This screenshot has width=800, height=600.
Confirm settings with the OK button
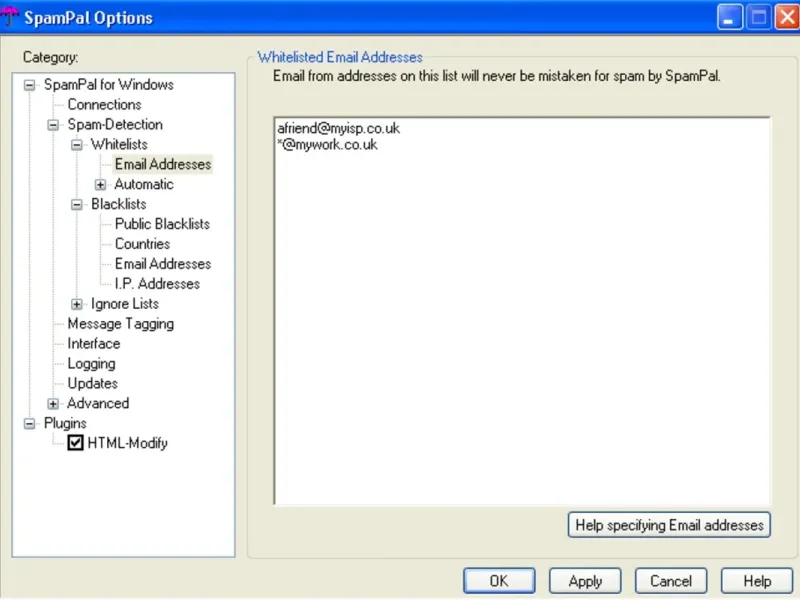click(x=499, y=581)
